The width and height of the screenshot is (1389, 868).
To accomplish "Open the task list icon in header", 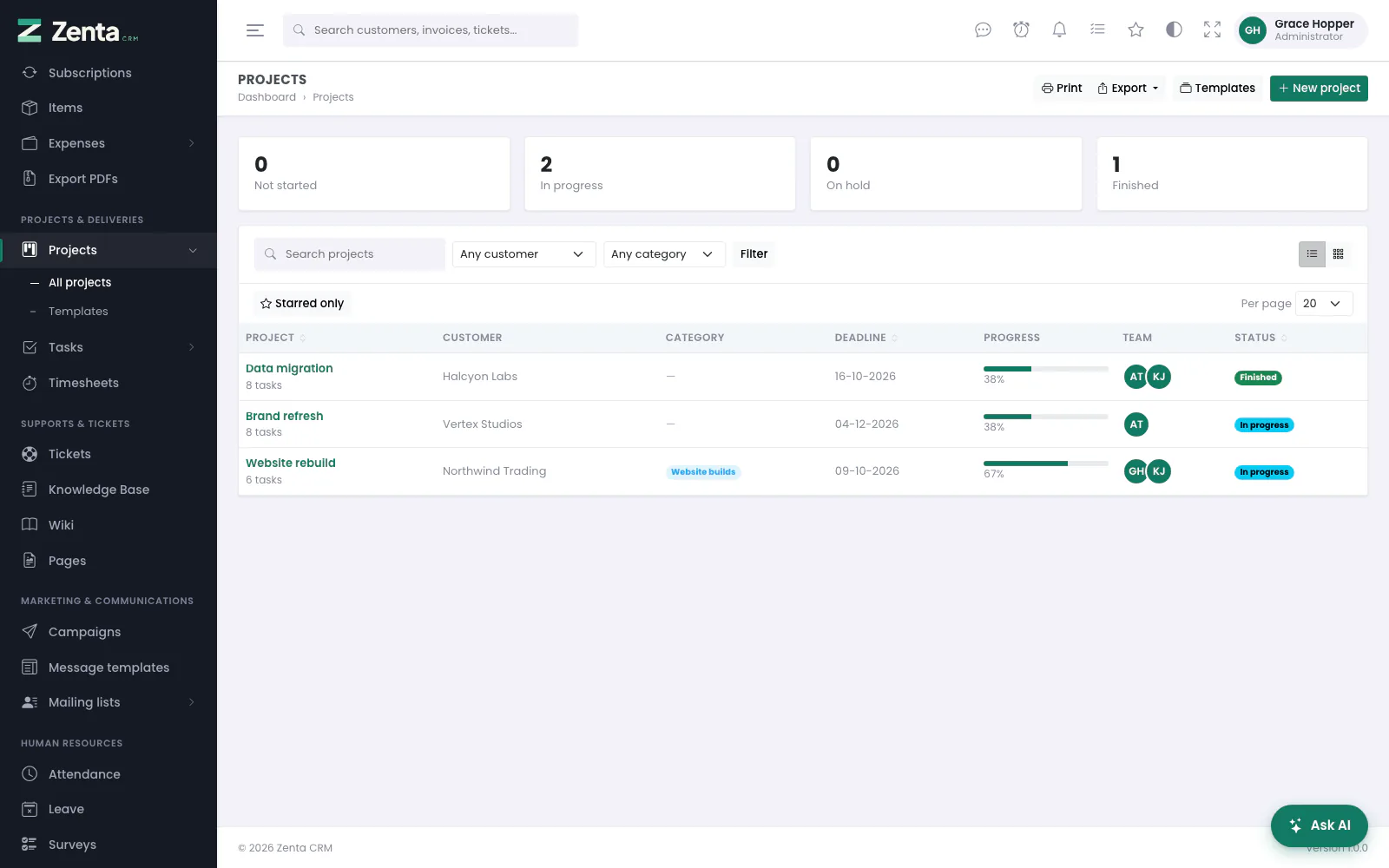I will coord(1097,30).
